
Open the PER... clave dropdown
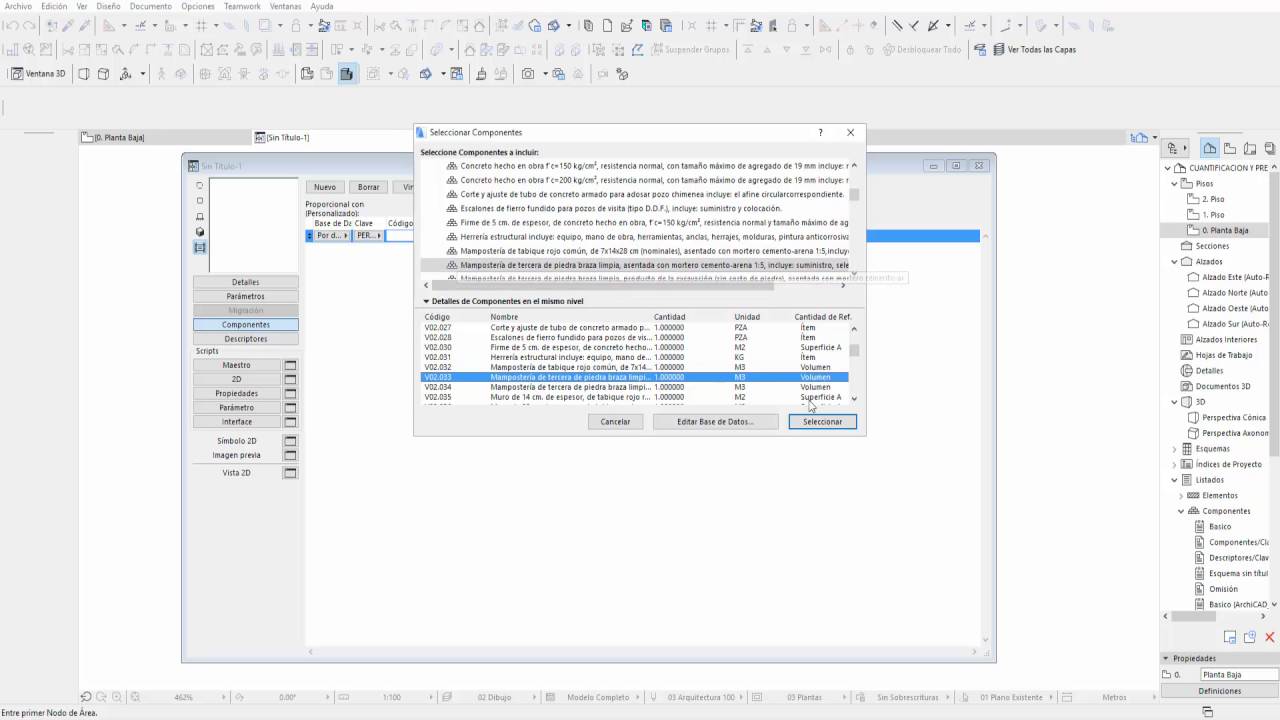(369, 236)
